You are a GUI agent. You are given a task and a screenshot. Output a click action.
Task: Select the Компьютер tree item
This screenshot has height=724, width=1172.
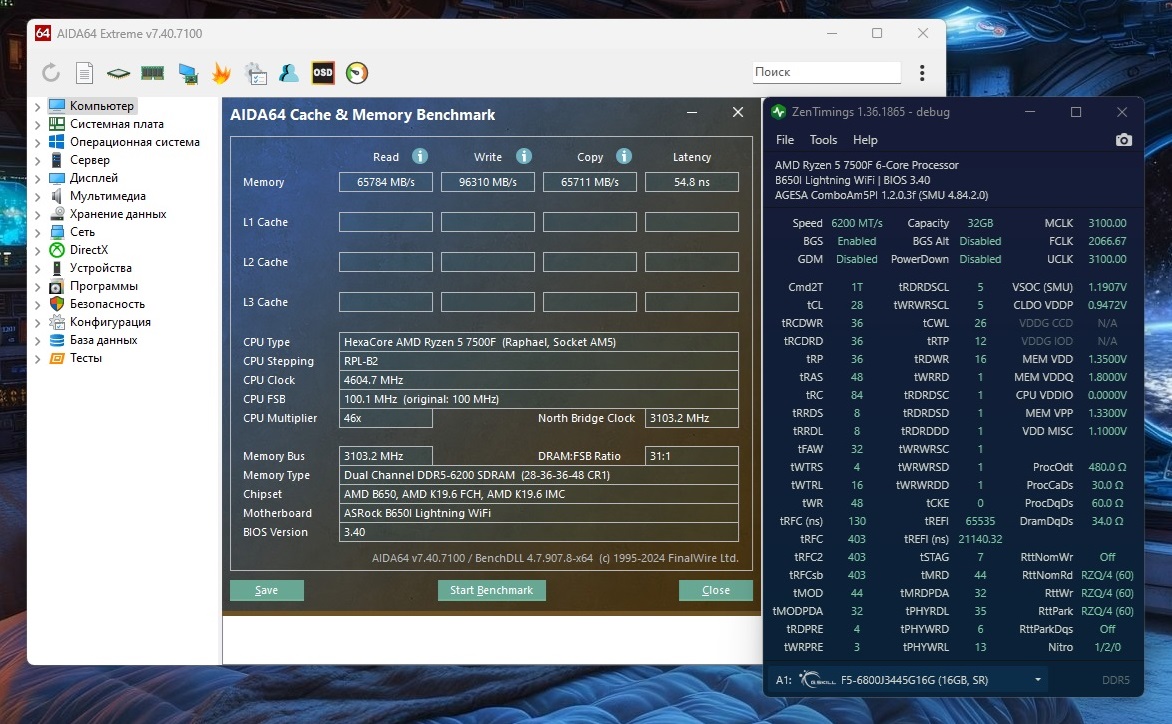[102, 106]
